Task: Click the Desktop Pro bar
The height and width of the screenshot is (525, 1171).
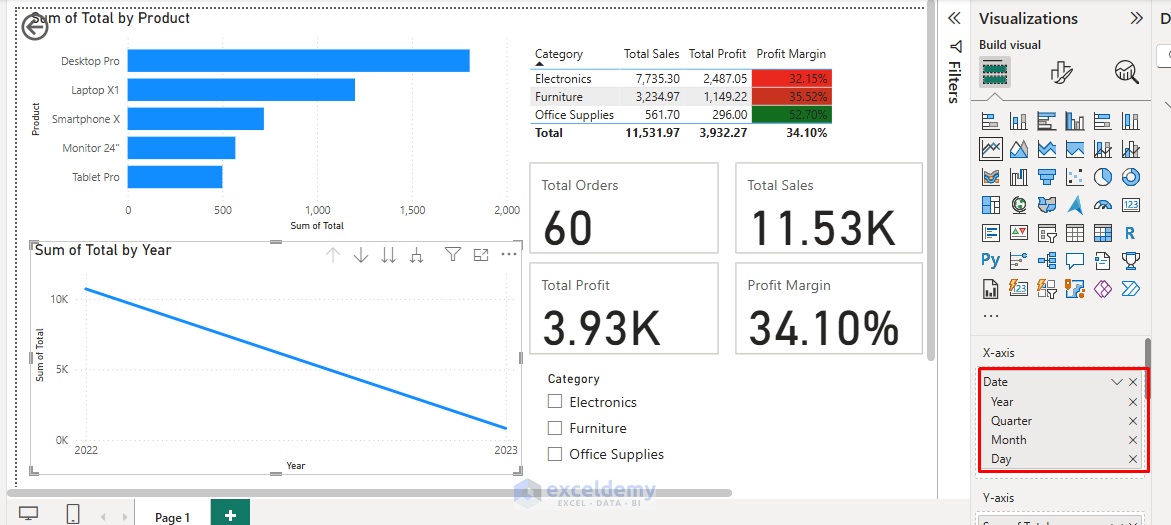Action: tap(299, 60)
